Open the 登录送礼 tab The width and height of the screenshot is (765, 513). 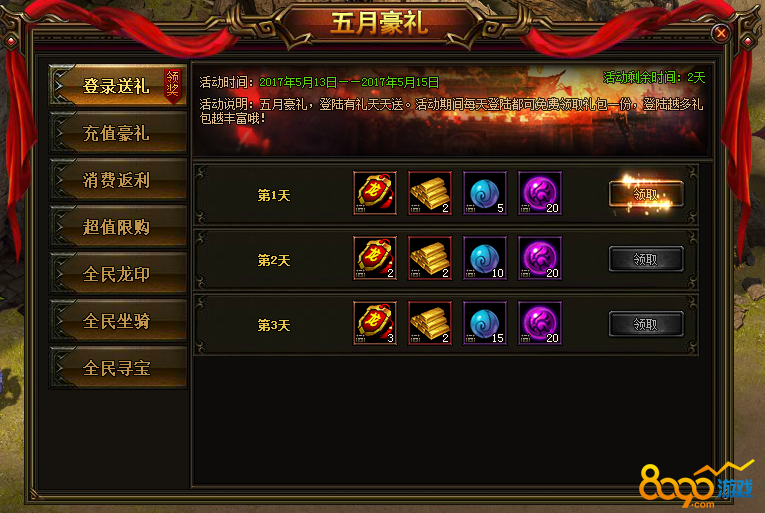pyautogui.click(x=118, y=86)
